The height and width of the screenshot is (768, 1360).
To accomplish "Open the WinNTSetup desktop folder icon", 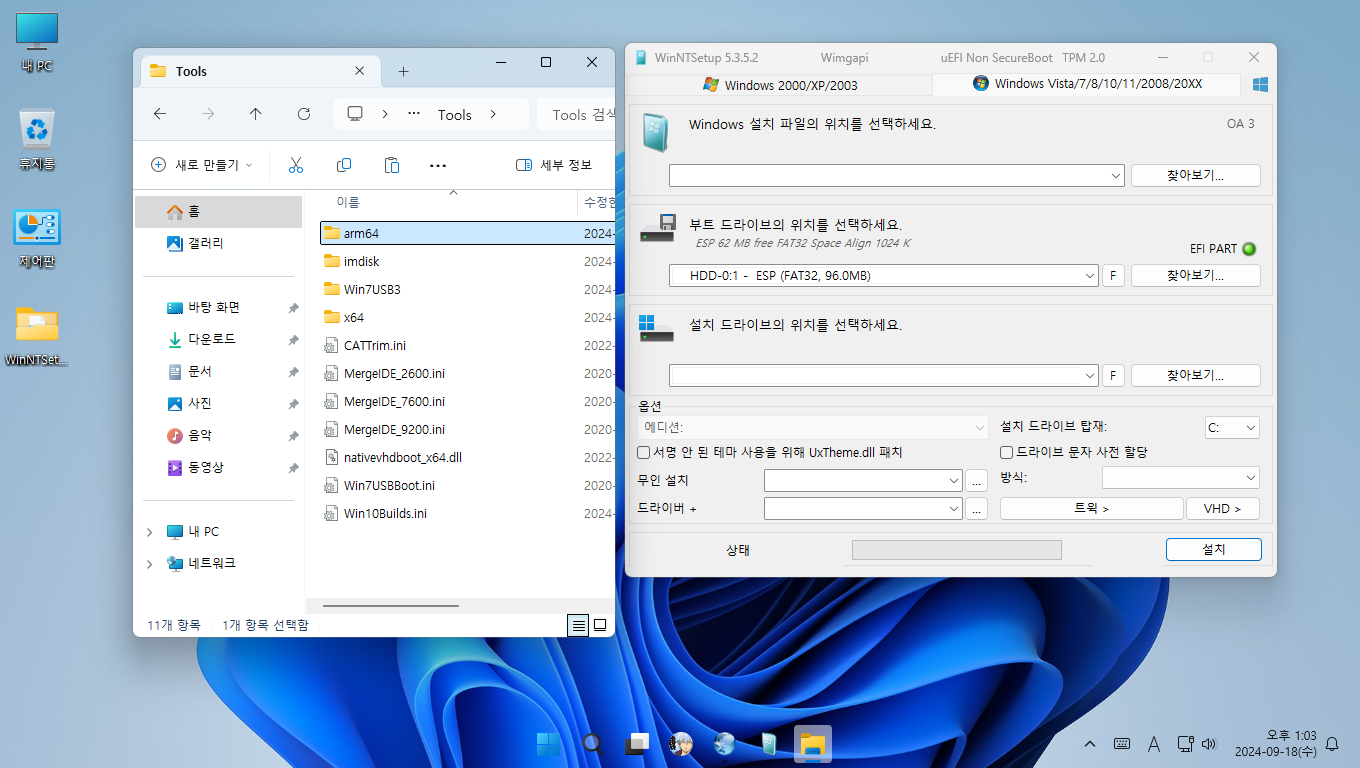I will pyautogui.click(x=37, y=335).
